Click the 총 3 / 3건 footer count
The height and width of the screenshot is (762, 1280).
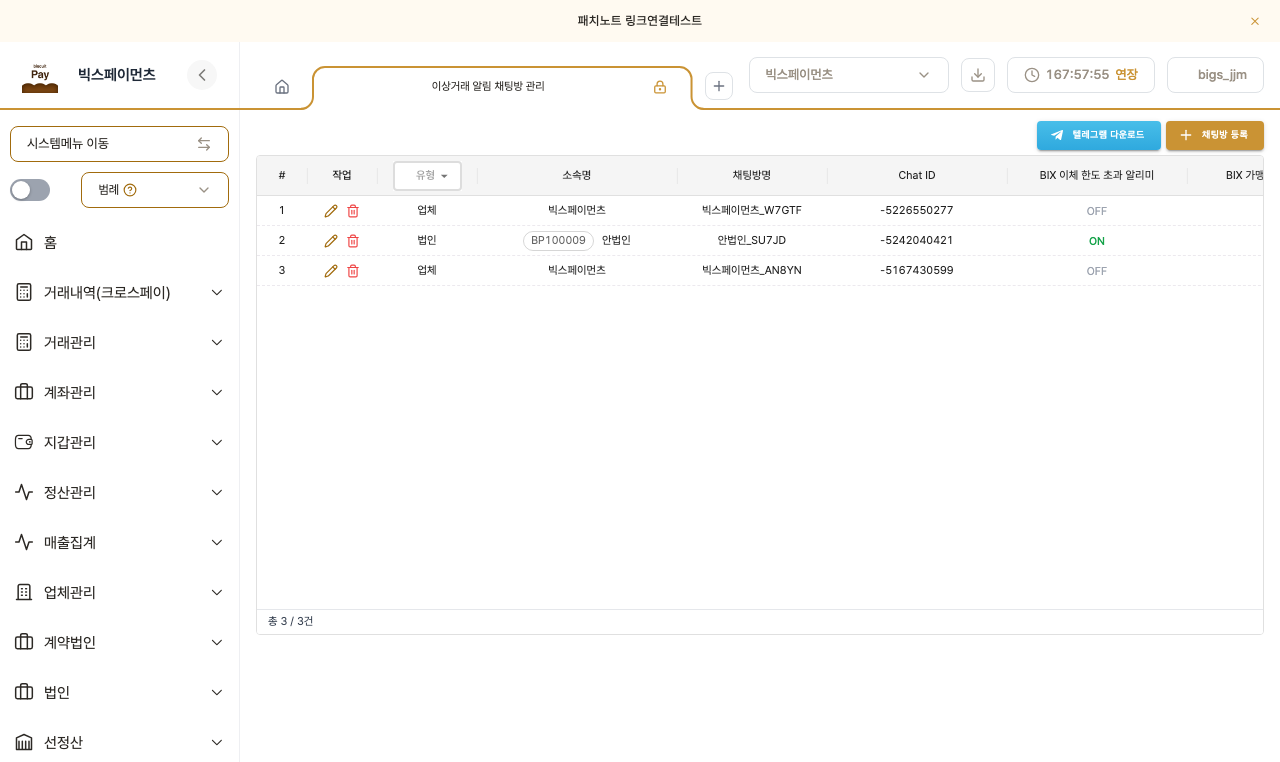click(290, 622)
